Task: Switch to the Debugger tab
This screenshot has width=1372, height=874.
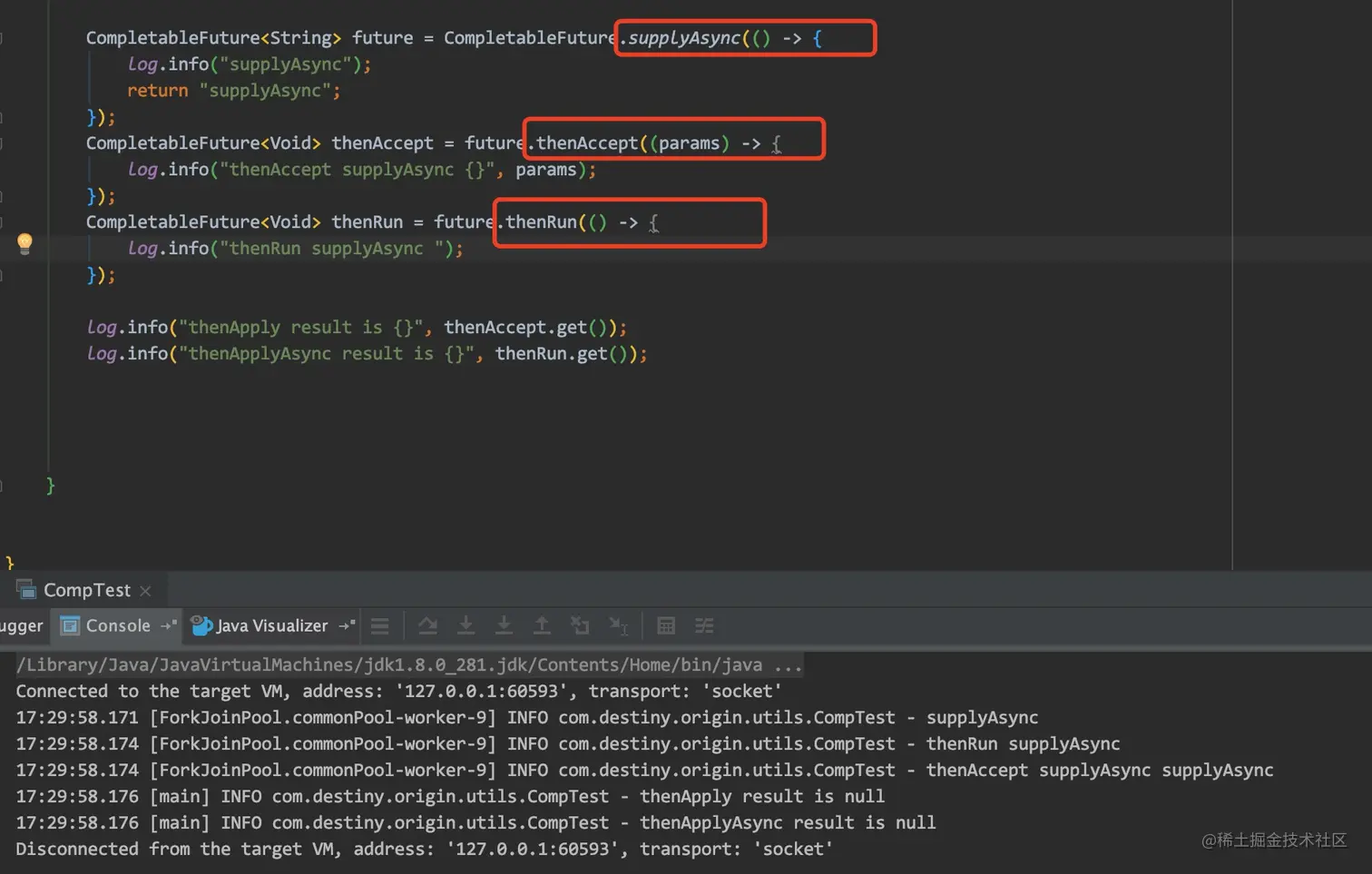Action: click(21, 625)
